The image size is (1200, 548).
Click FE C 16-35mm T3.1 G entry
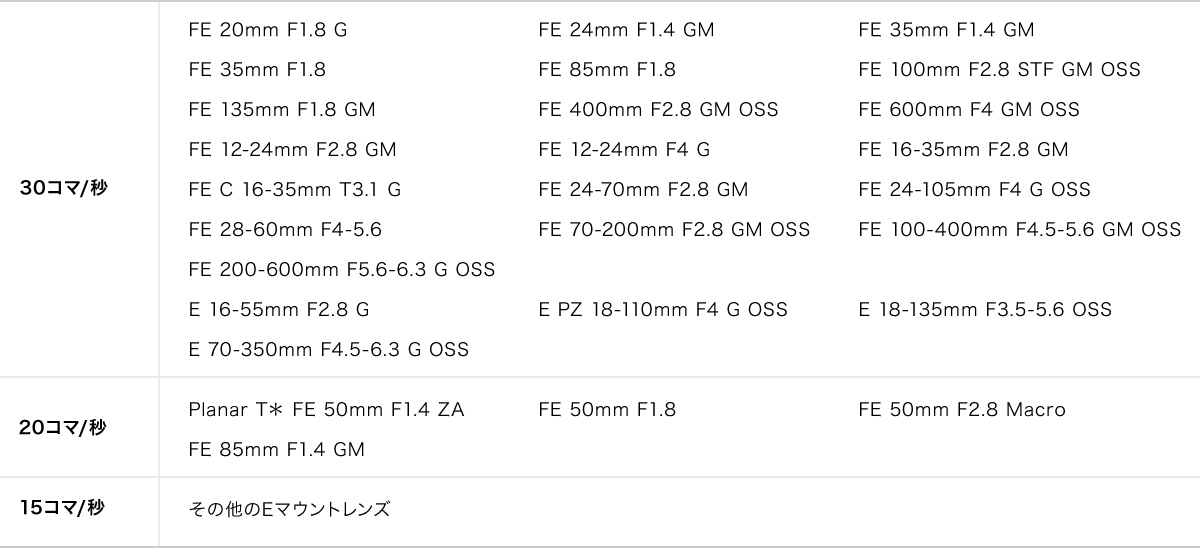click(x=294, y=190)
